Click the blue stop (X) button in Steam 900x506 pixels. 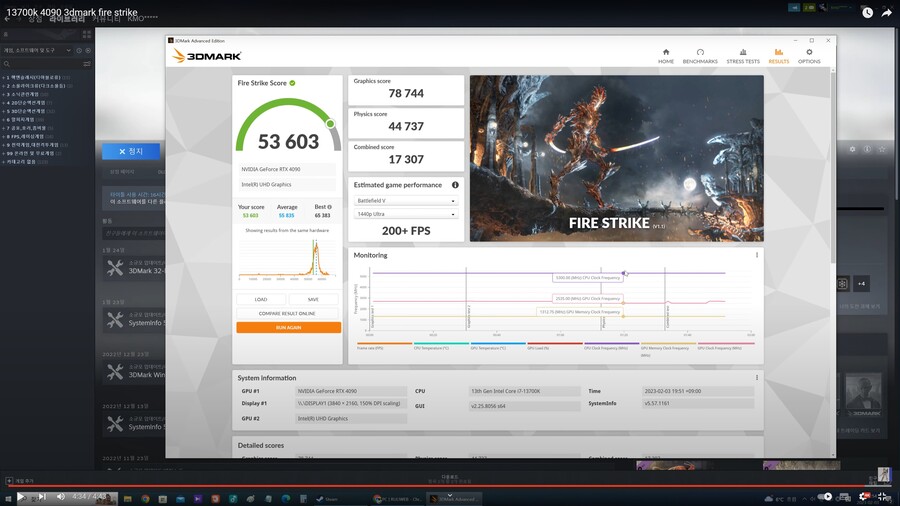point(131,151)
